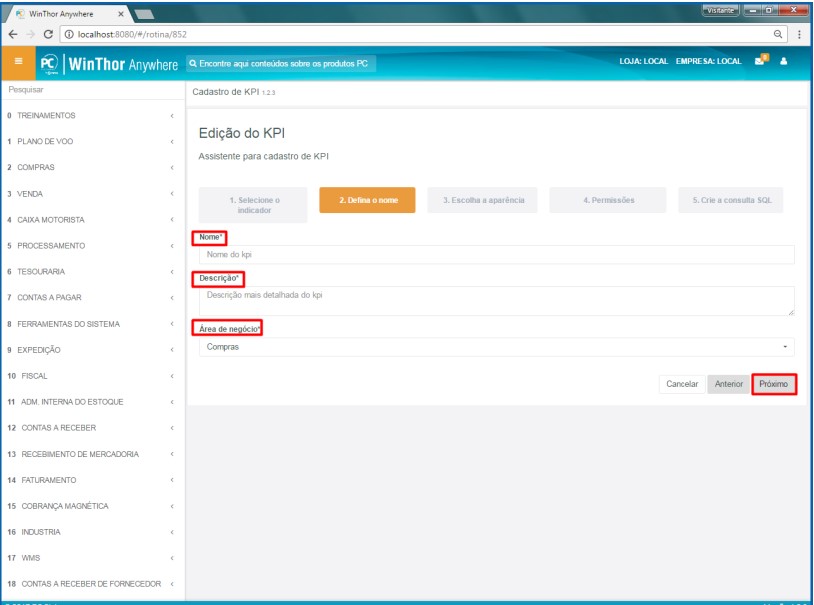This screenshot has width=814, height=605.
Task: Click the LOJA: LOCAL header text
Action: point(643,61)
